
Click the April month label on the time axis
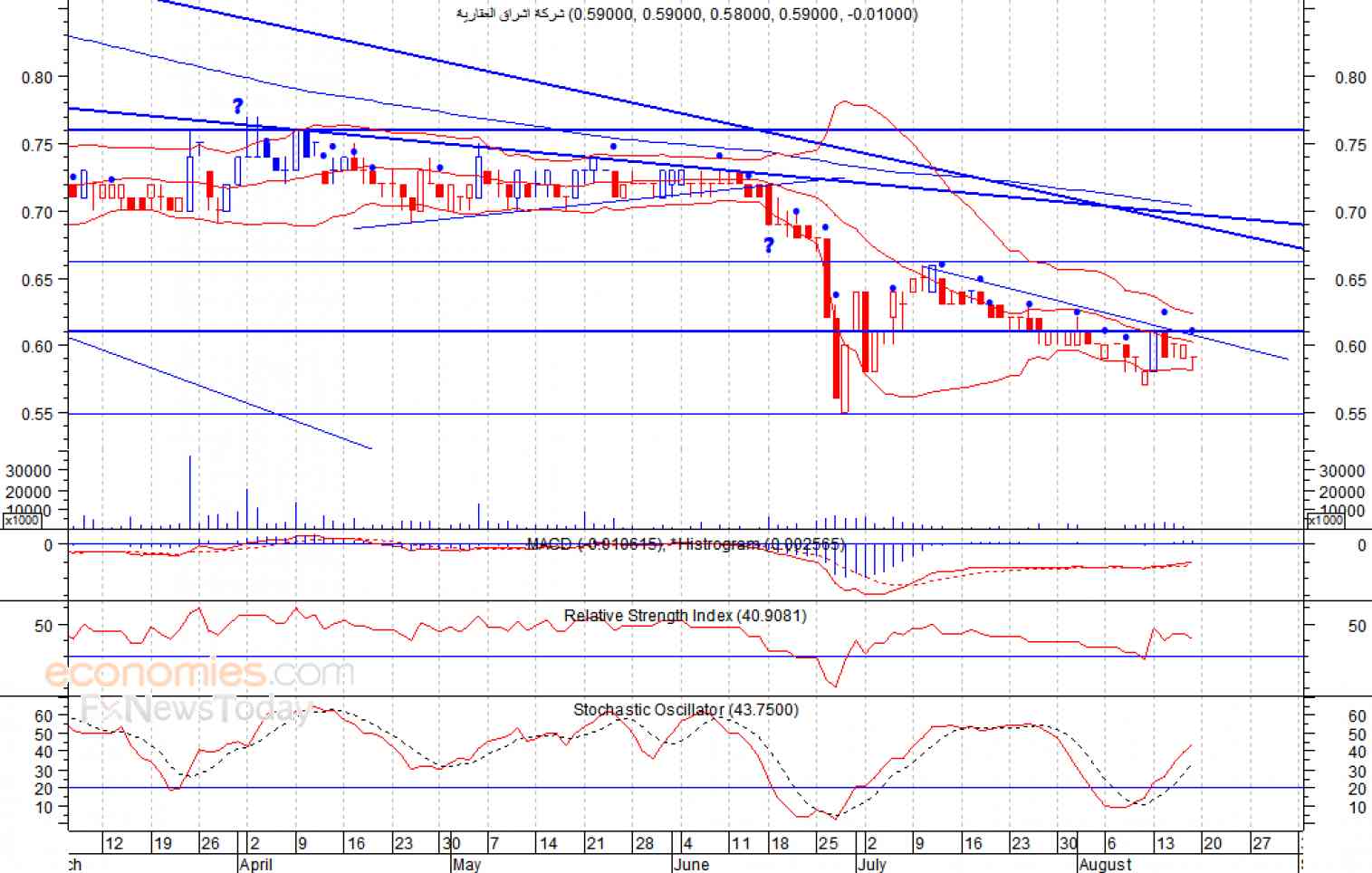click(x=255, y=864)
